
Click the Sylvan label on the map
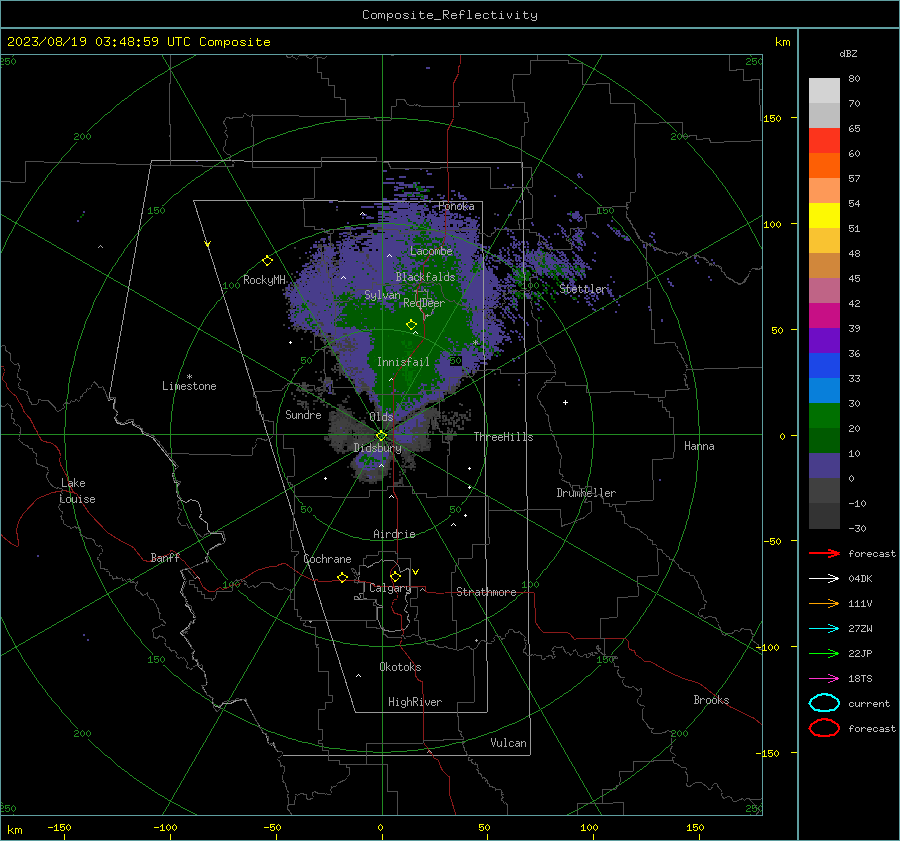(x=382, y=295)
